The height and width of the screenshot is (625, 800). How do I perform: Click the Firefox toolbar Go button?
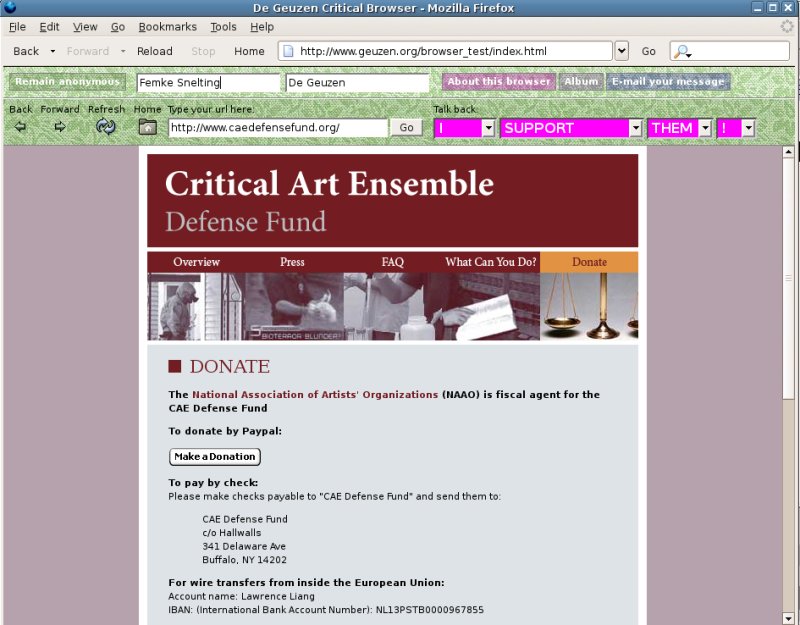pos(648,51)
